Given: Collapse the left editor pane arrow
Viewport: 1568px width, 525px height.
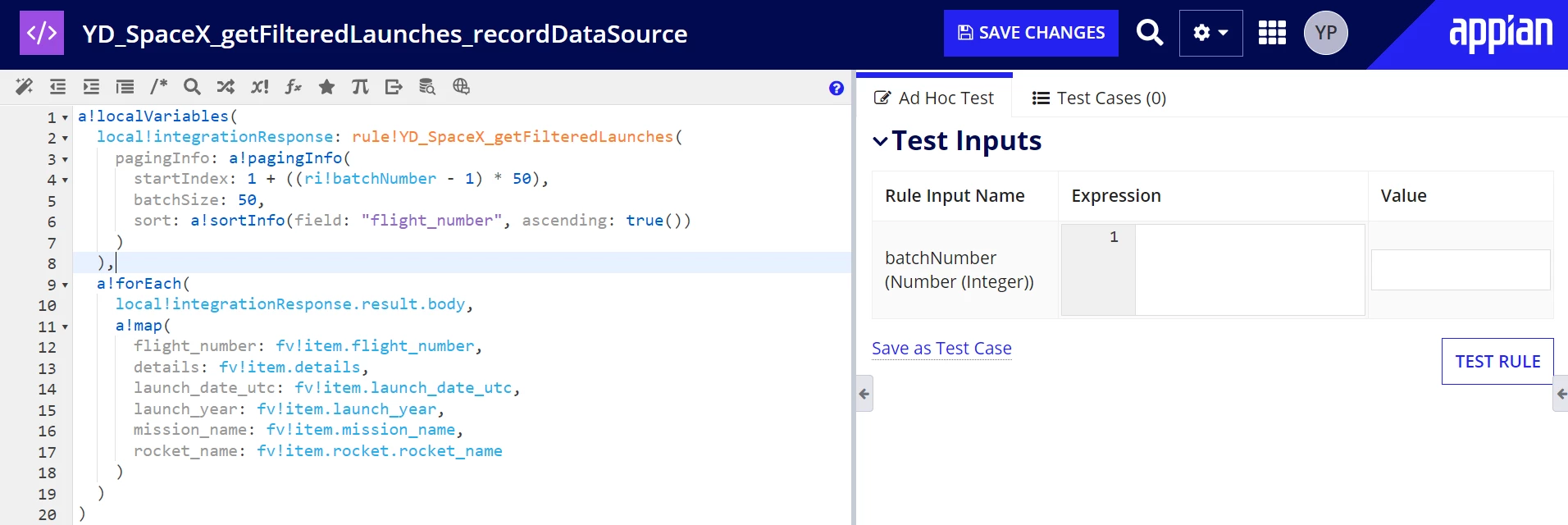Looking at the screenshot, I should pos(864,394).
